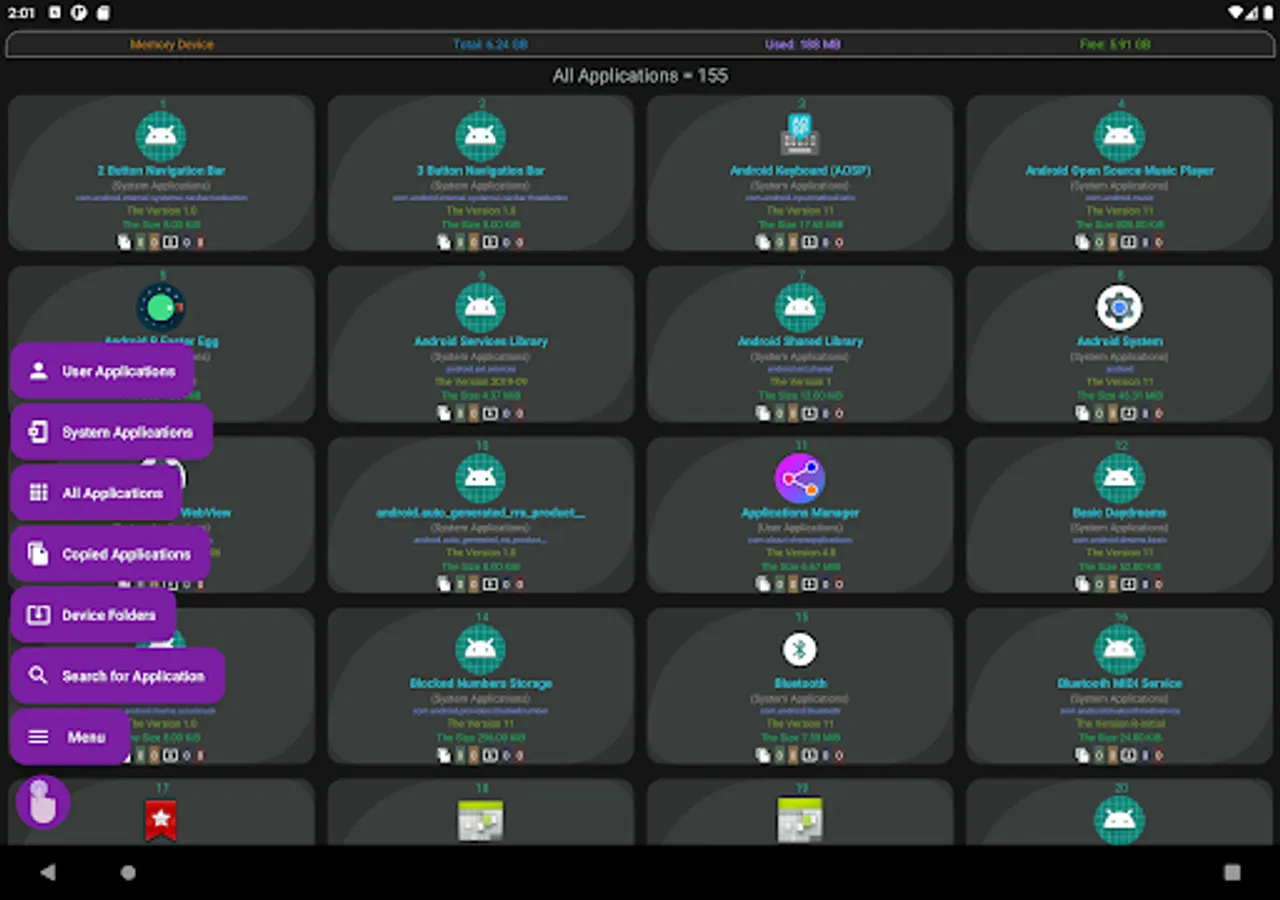The image size is (1280, 900).
Task: Open Copied Applications
Action: pos(110,554)
